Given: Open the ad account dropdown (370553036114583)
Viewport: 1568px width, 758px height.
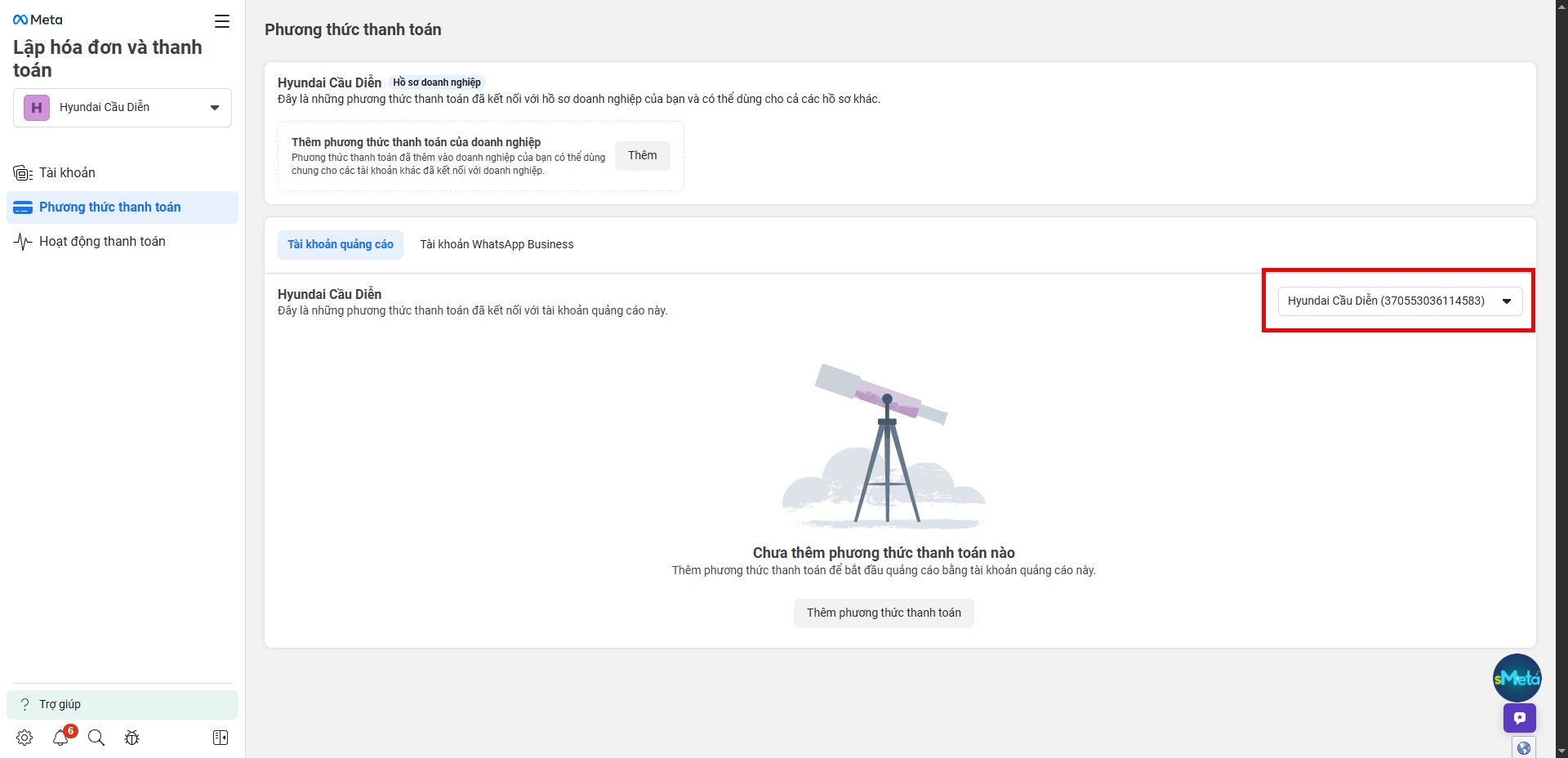Looking at the screenshot, I should 1400,301.
